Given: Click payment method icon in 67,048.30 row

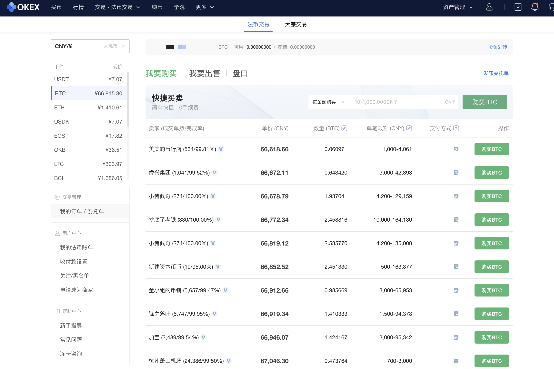Looking at the screenshot, I should pos(456,361).
